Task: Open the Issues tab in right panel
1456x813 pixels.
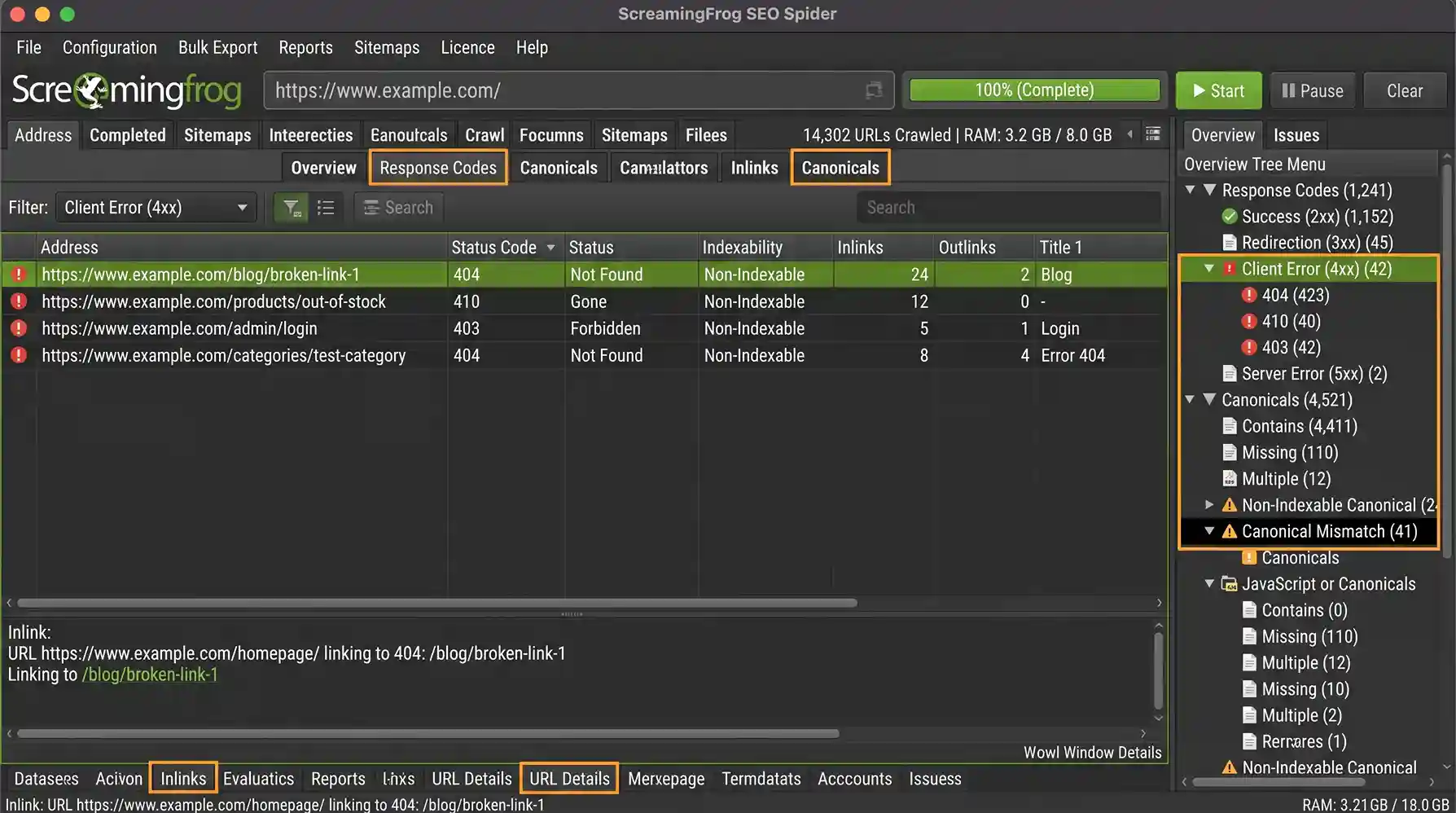Action: 1296,135
